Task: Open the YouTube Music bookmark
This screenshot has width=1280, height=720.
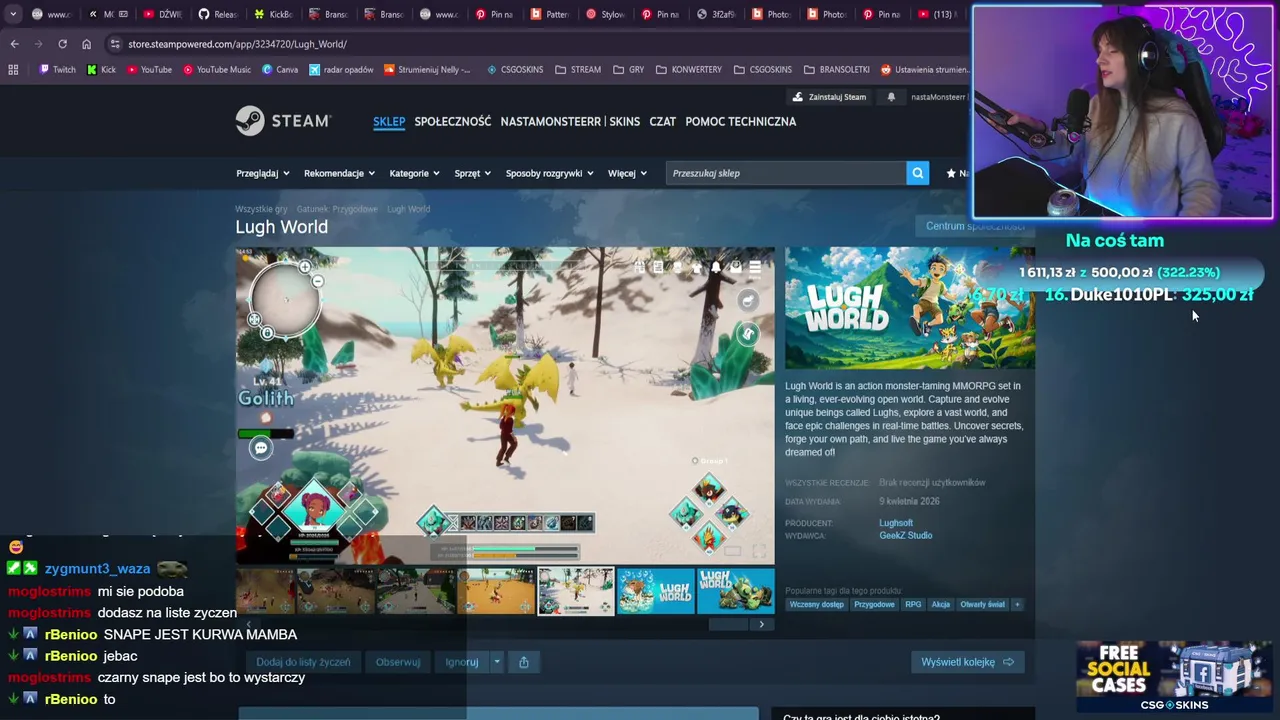Action: (217, 70)
